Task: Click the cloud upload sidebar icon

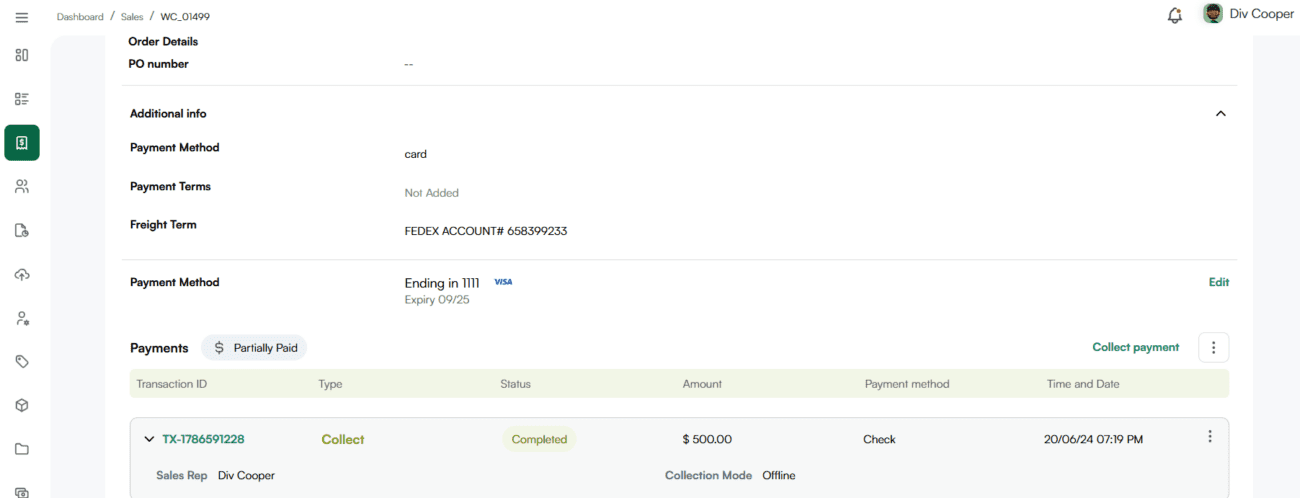Action: click(22, 274)
